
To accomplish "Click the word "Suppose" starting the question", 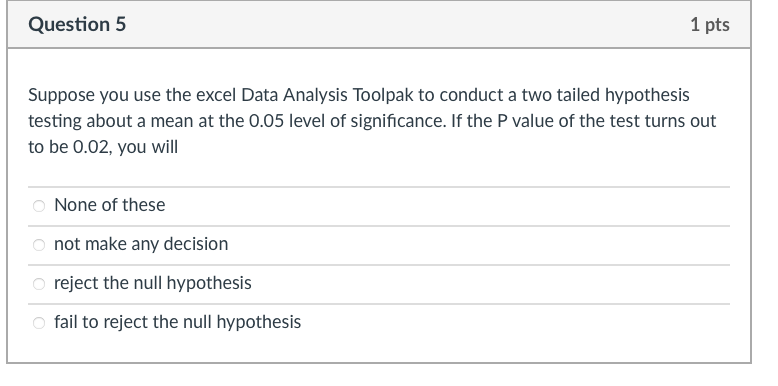I will click(62, 95).
